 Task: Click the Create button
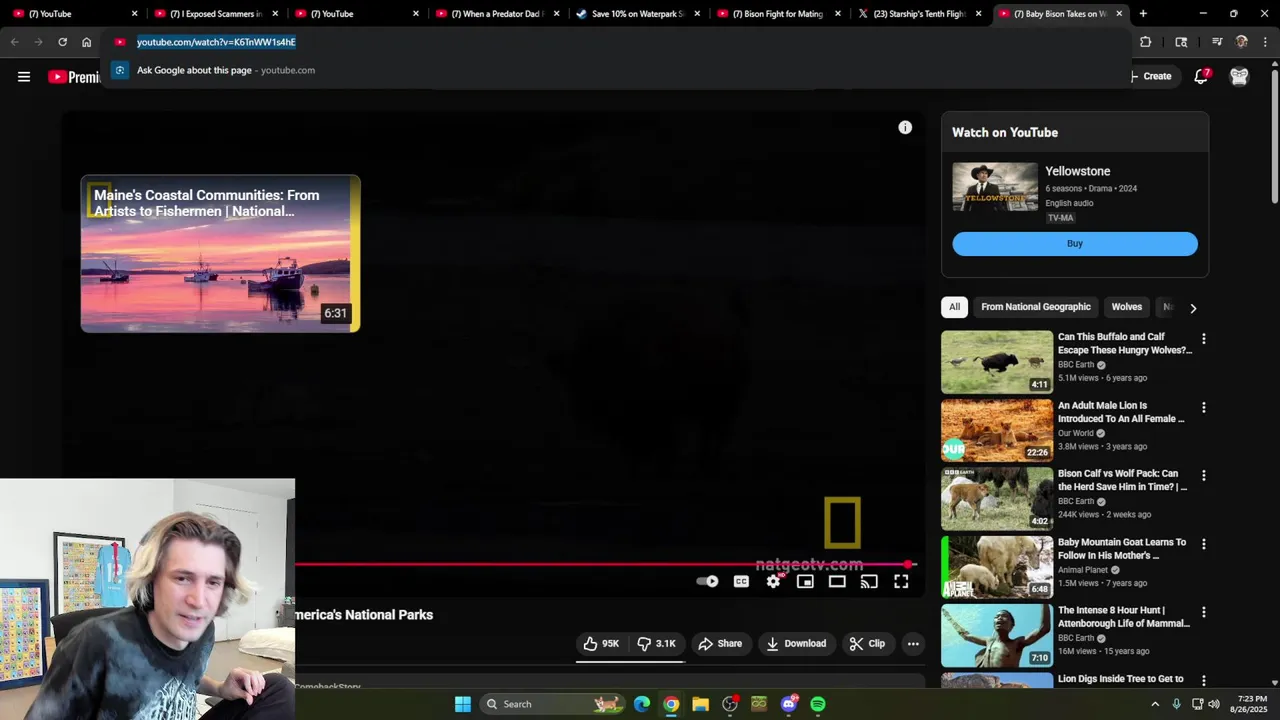pyautogui.click(x=1150, y=76)
